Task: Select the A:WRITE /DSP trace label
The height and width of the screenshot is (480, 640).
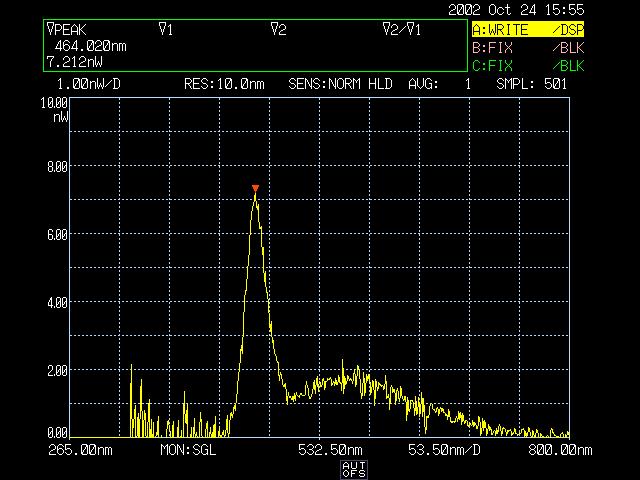Action: (528, 30)
